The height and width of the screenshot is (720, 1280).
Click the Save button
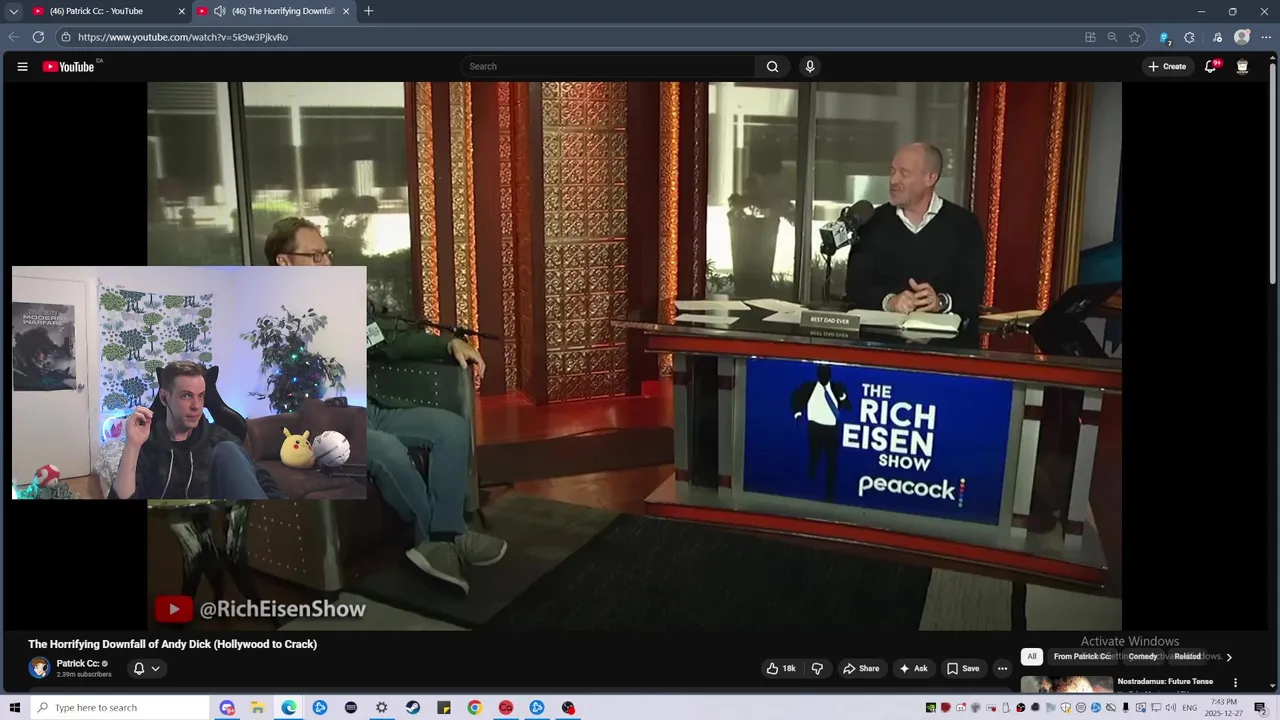click(963, 668)
